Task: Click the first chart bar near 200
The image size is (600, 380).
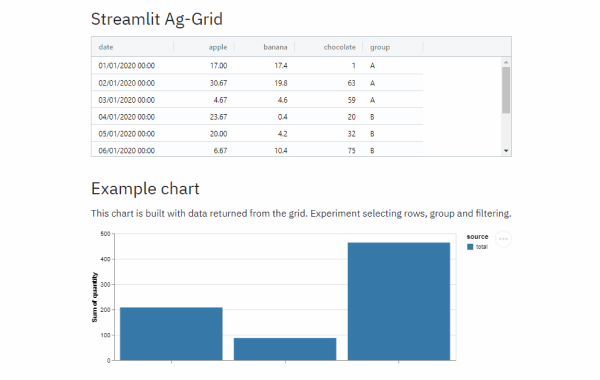Action: point(171,334)
